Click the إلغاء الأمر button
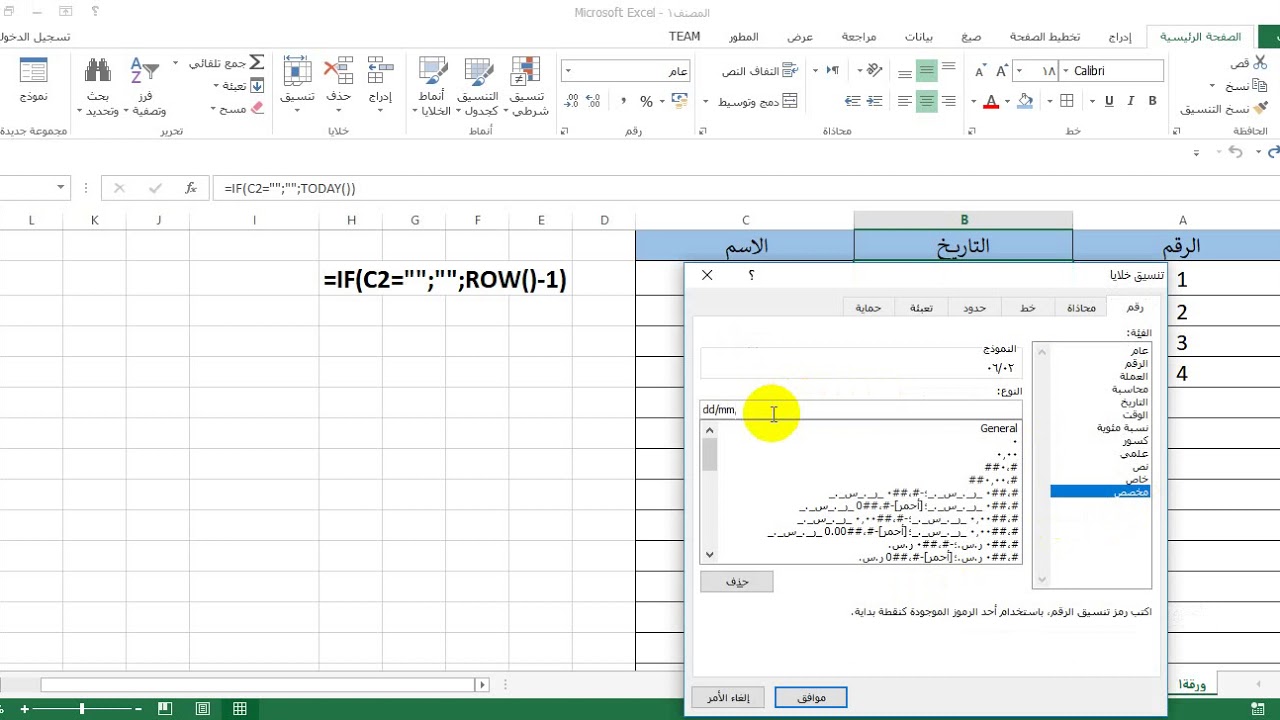This screenshot has width=1280, height=720. coord(728,697)
